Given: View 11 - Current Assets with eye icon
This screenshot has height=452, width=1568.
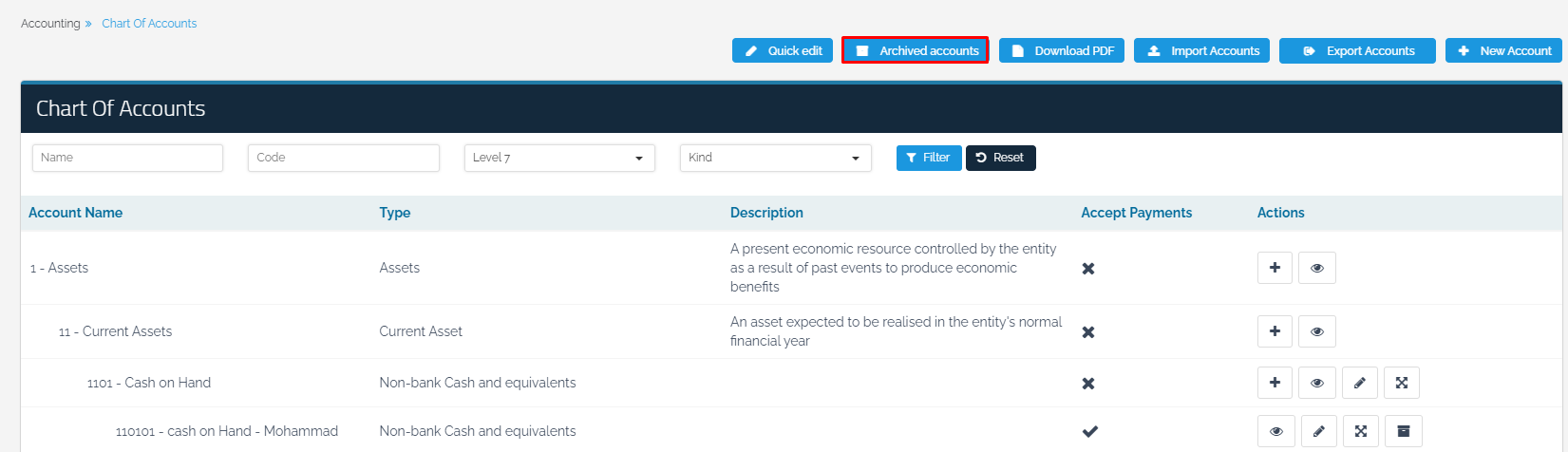Looking at the screenshot, I should point(1316,331).
